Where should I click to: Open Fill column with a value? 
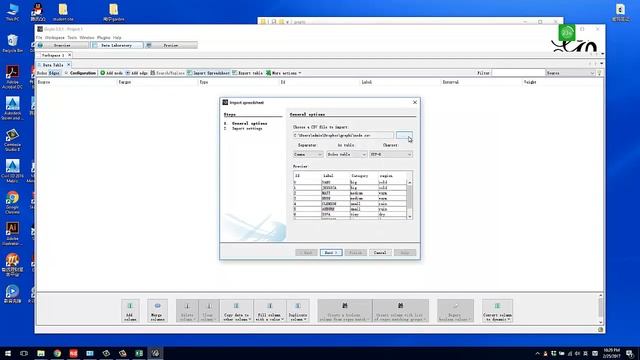[x=270, y=310]
